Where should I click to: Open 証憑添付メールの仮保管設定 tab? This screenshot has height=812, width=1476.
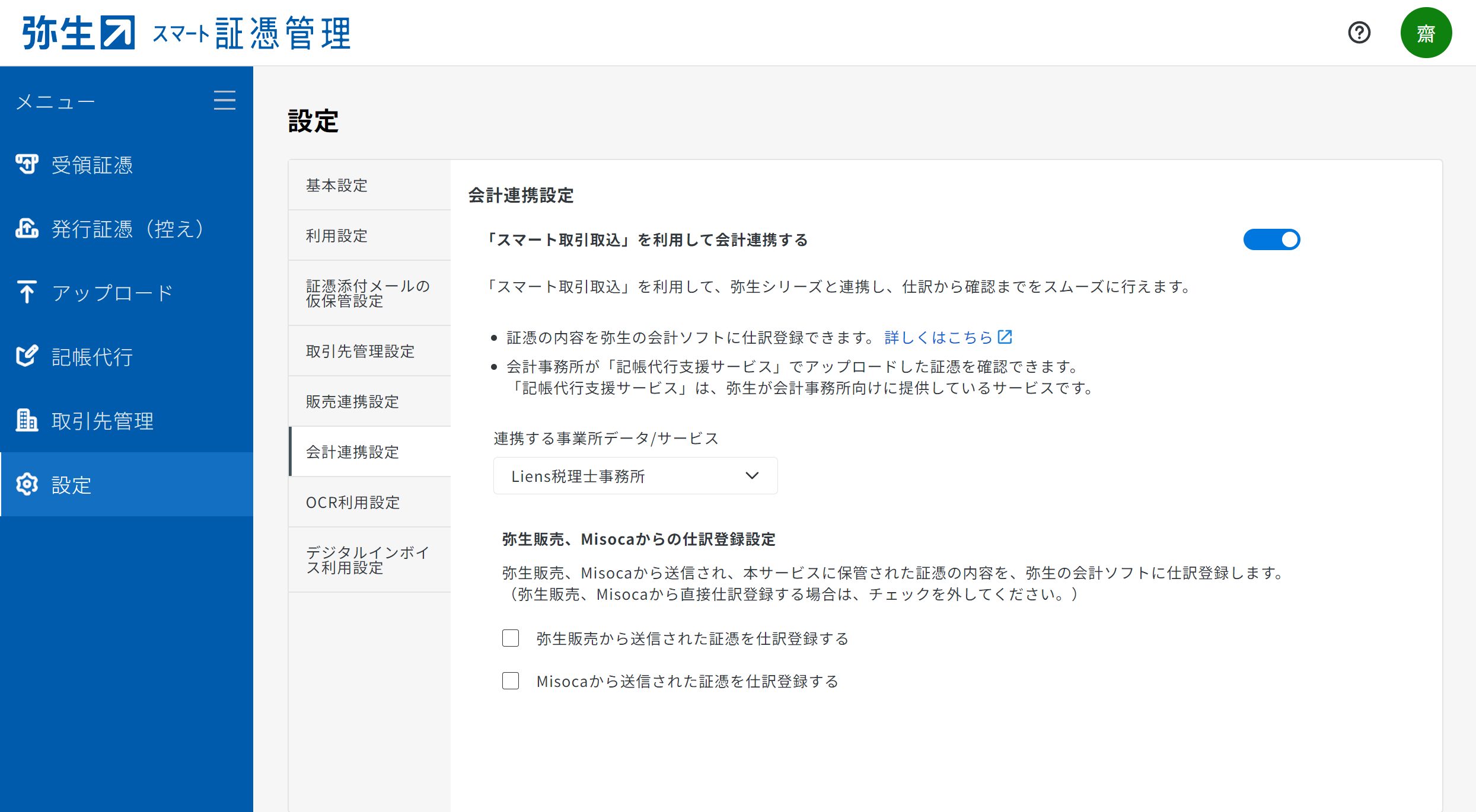coord(369,293)
